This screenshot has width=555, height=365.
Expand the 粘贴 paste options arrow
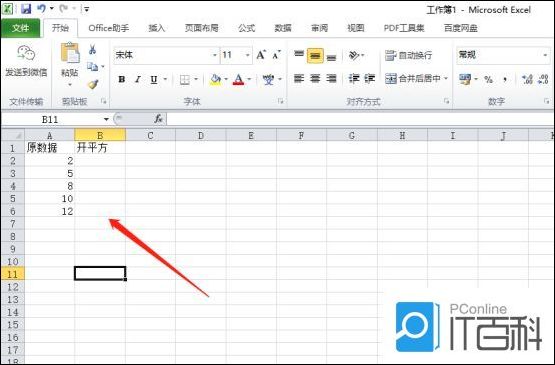[x=70, y=84]
